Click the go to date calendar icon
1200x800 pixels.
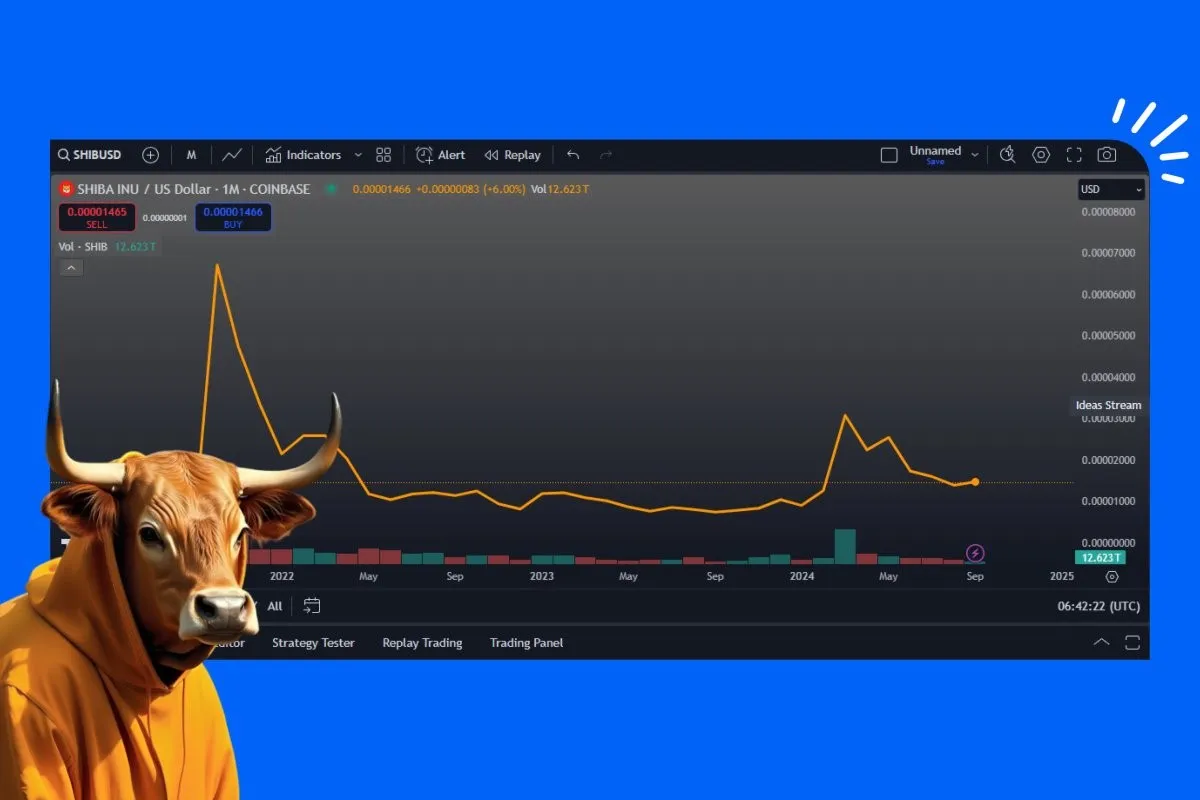click(x=312, y=606)
